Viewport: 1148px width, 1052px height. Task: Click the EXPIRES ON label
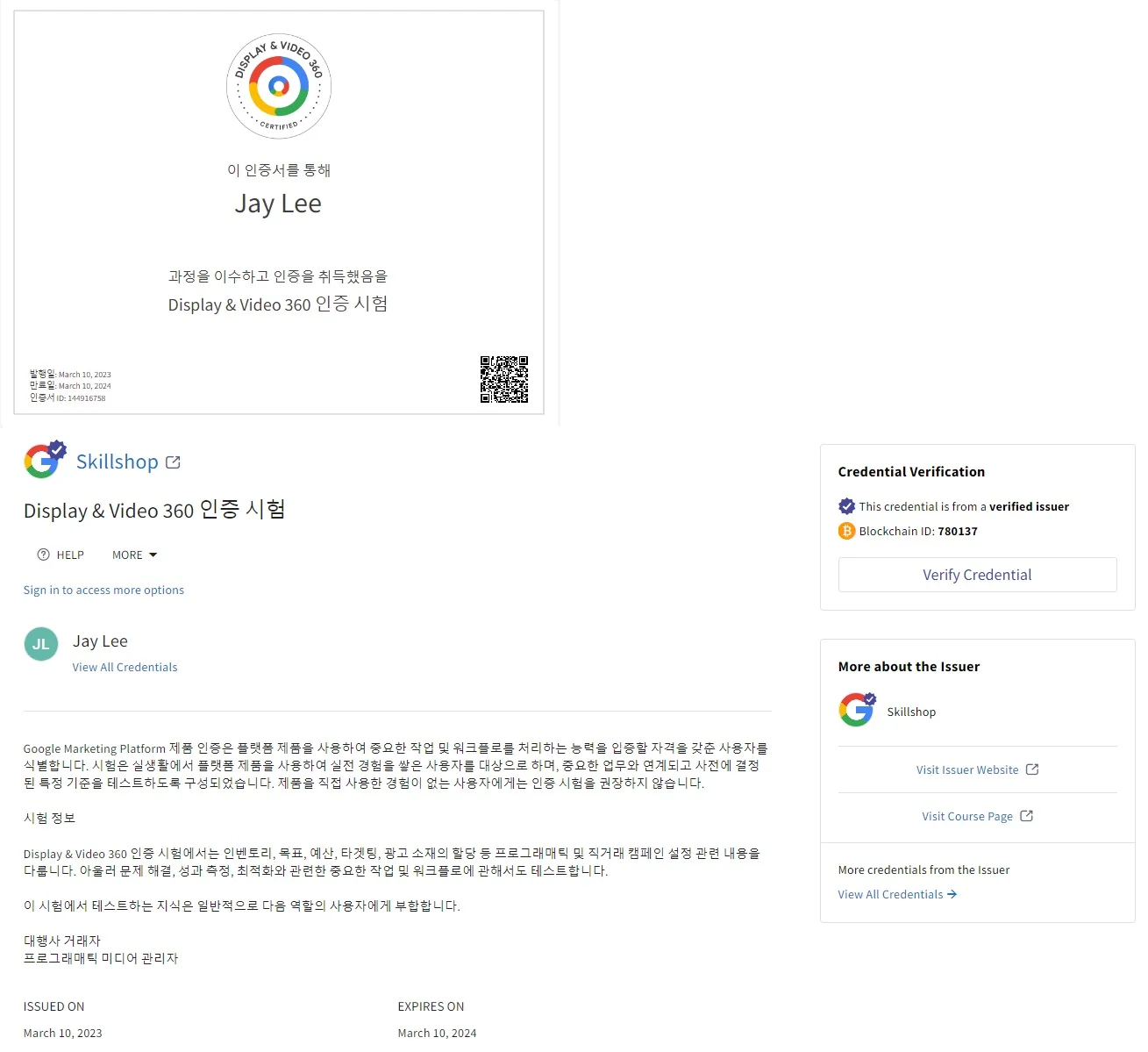coord(431,1006)
